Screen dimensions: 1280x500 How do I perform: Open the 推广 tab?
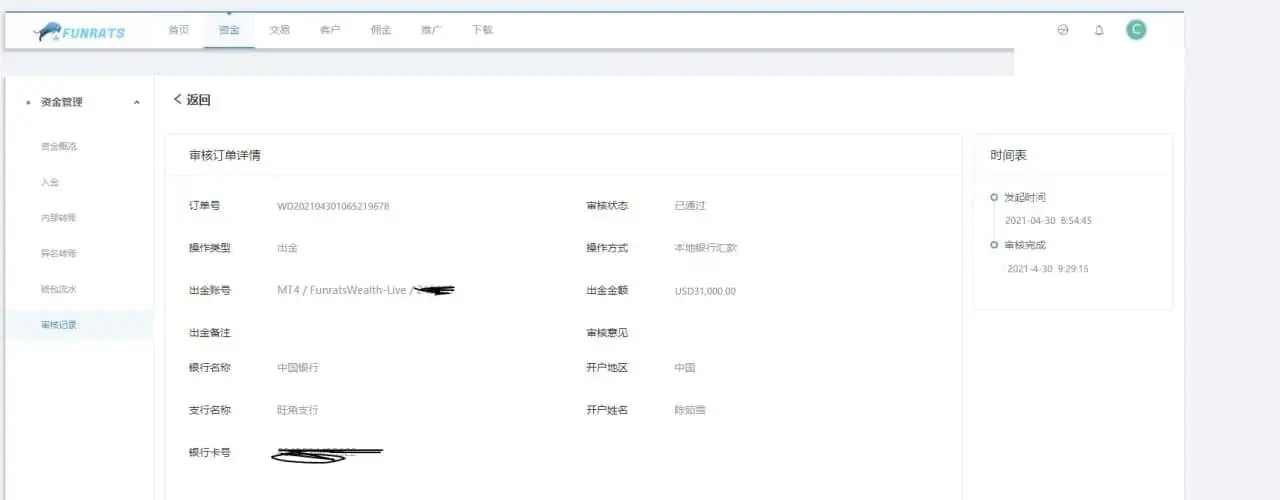click(x=431, y=30)
